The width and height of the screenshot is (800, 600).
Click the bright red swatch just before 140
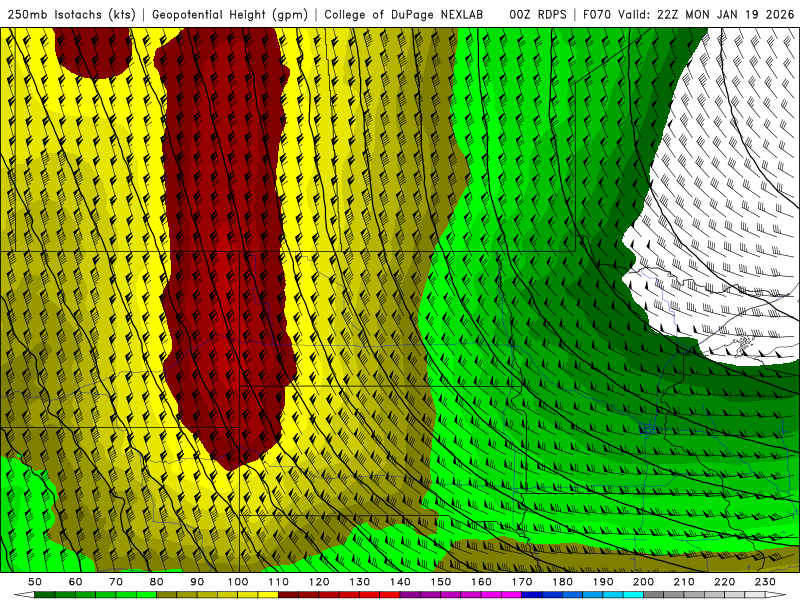click(390, 595)
